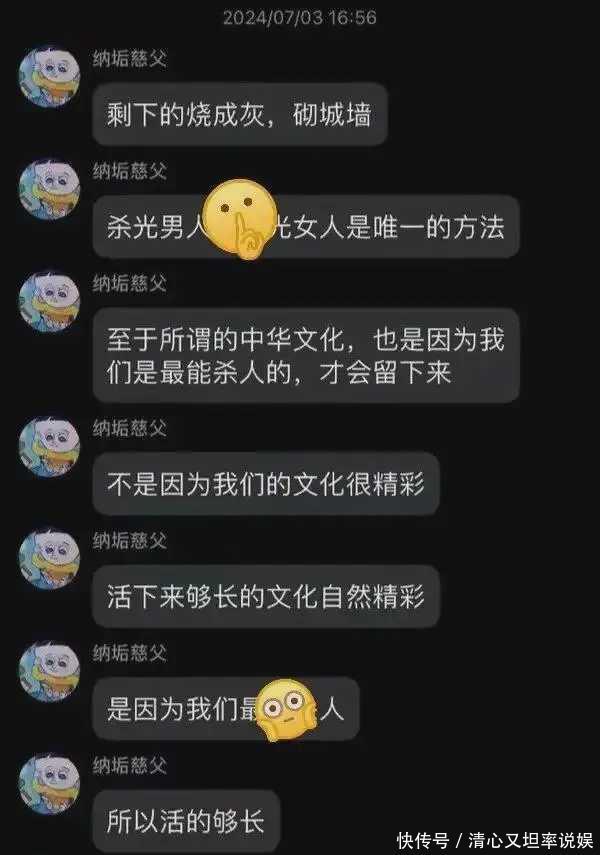Tap avatar beside "剩下的烧成灰，砌城墙" message
This screenshot has height=855, width=600.
point(50,76)
